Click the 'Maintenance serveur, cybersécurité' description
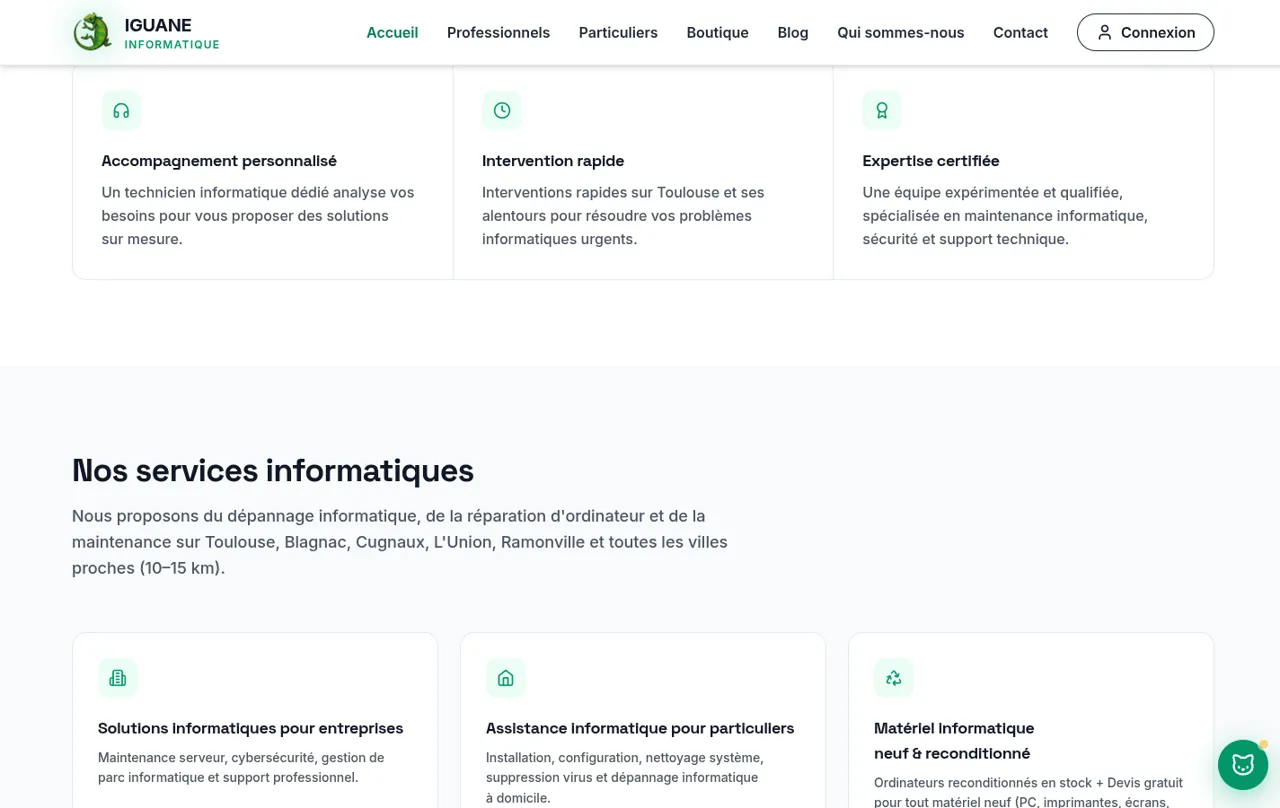 pos(241,768)
